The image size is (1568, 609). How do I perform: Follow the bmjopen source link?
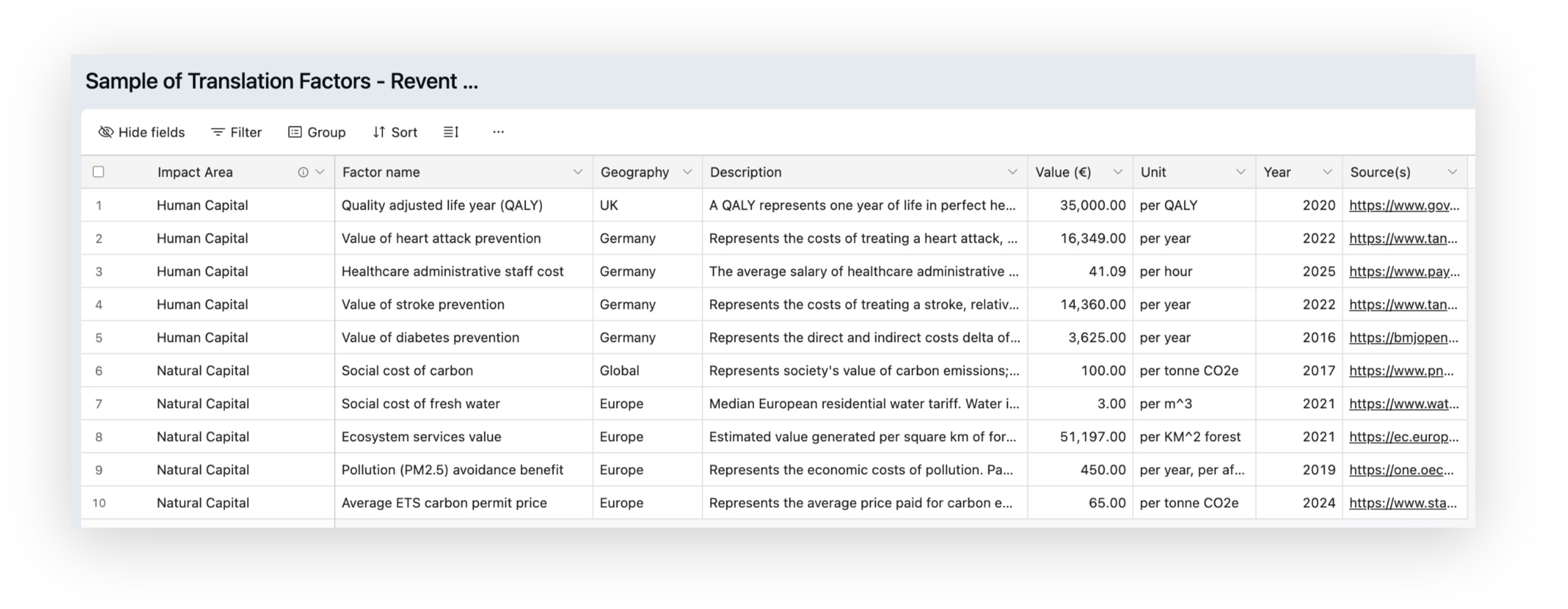click(1403, 338)
